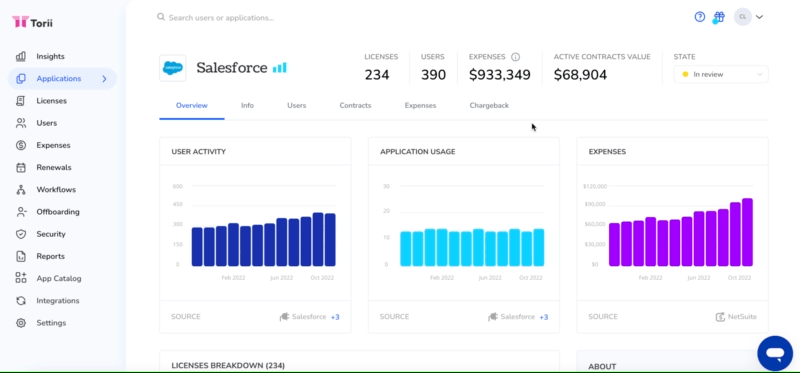
Task: Open help with the question mark icon
Action: 699,17
